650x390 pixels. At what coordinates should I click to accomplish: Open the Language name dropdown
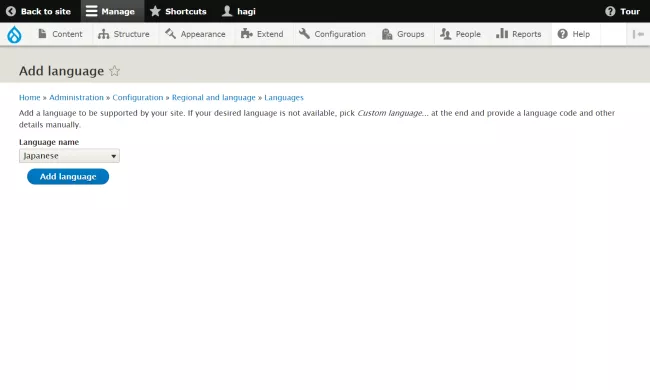69,156
